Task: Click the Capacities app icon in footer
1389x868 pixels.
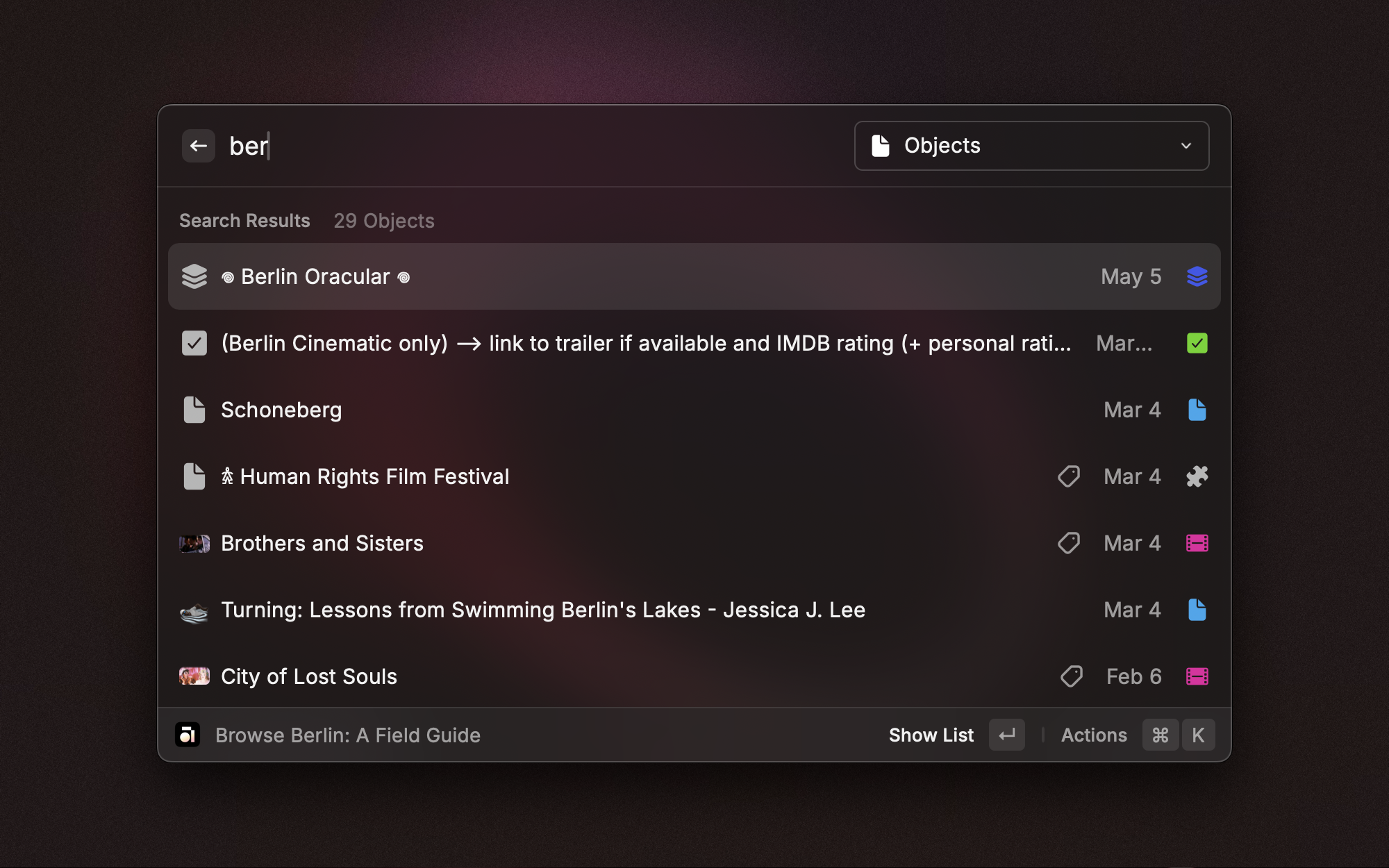Action: (188, 735)
